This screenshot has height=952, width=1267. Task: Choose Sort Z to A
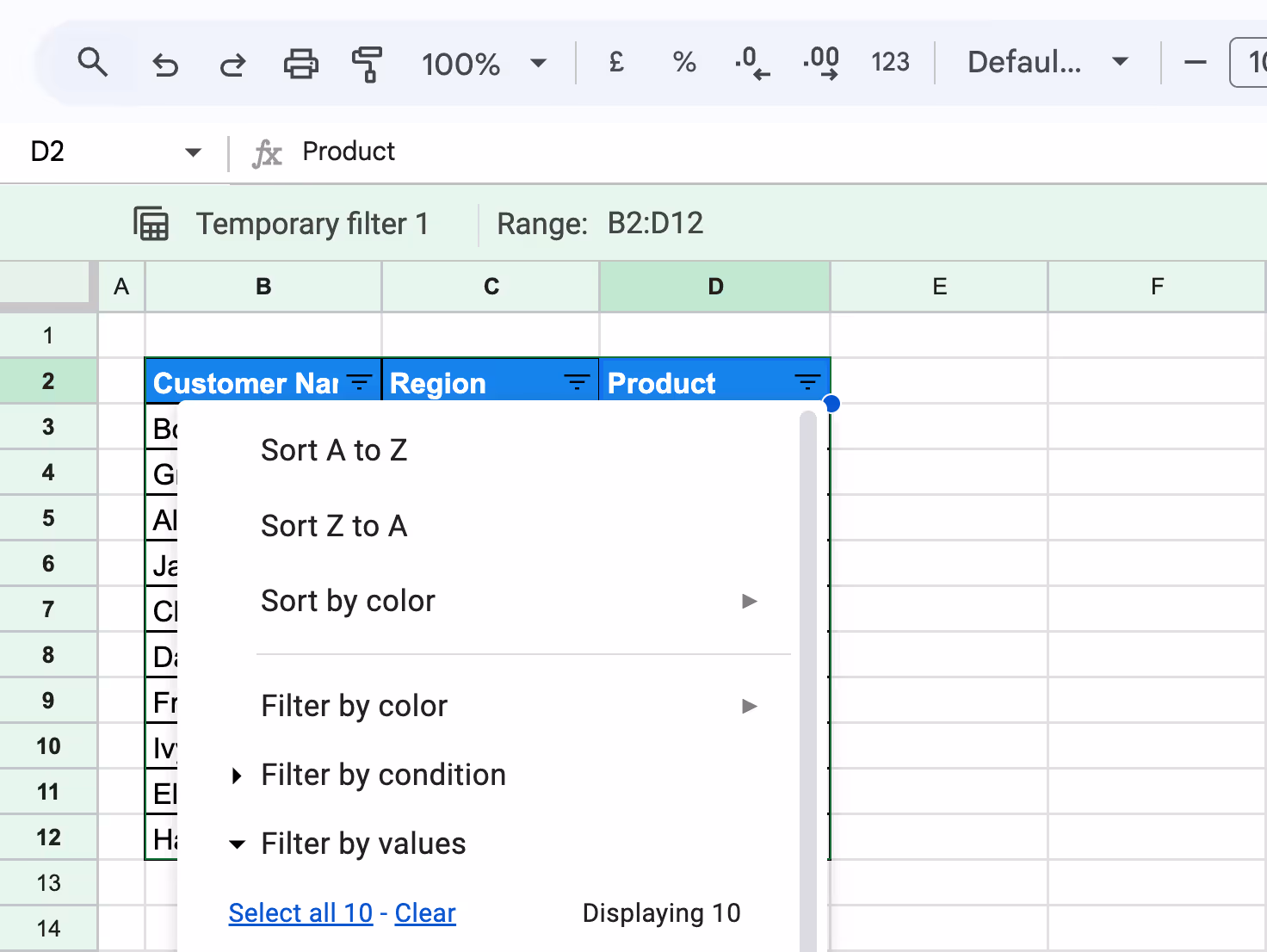pyautogui.click(x=335, y=525)
